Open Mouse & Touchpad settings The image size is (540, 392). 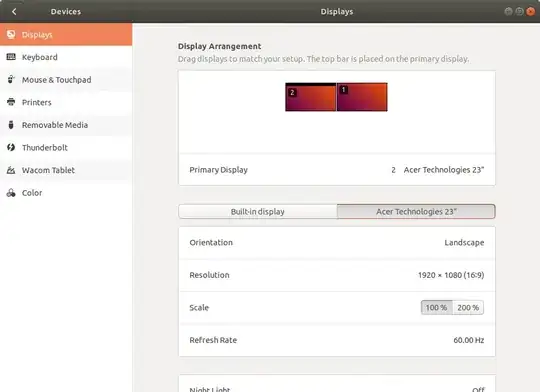click(66, 80)
